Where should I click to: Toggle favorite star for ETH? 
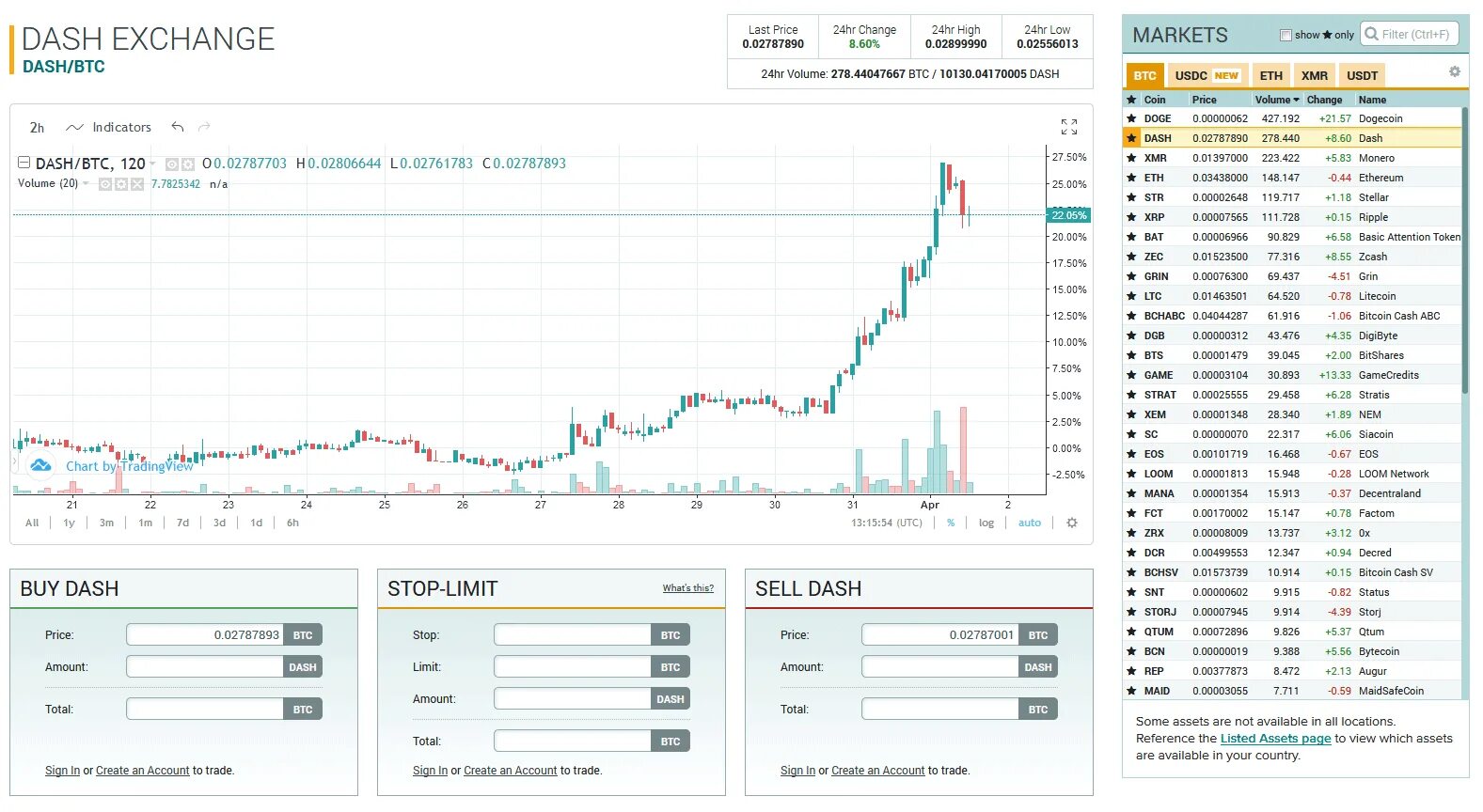point(1132,178)
